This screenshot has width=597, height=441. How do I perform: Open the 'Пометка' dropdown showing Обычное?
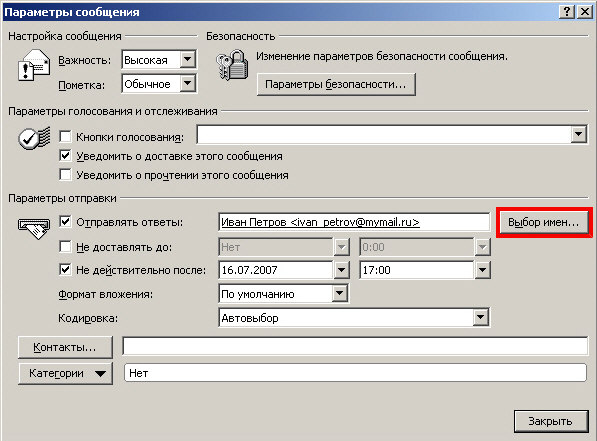pos(188,83)
